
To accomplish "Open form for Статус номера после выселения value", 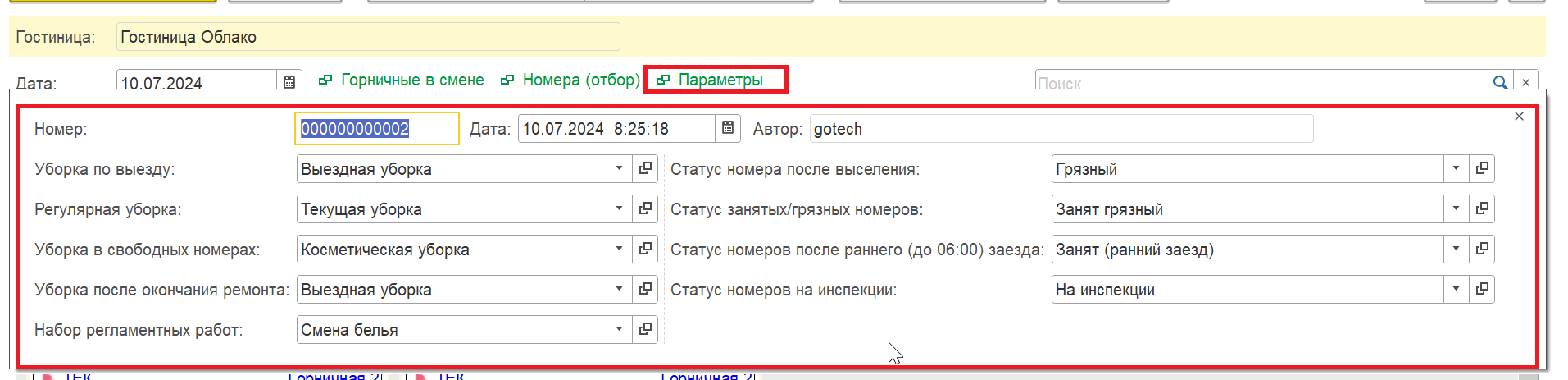I will tap(1482, 168).
